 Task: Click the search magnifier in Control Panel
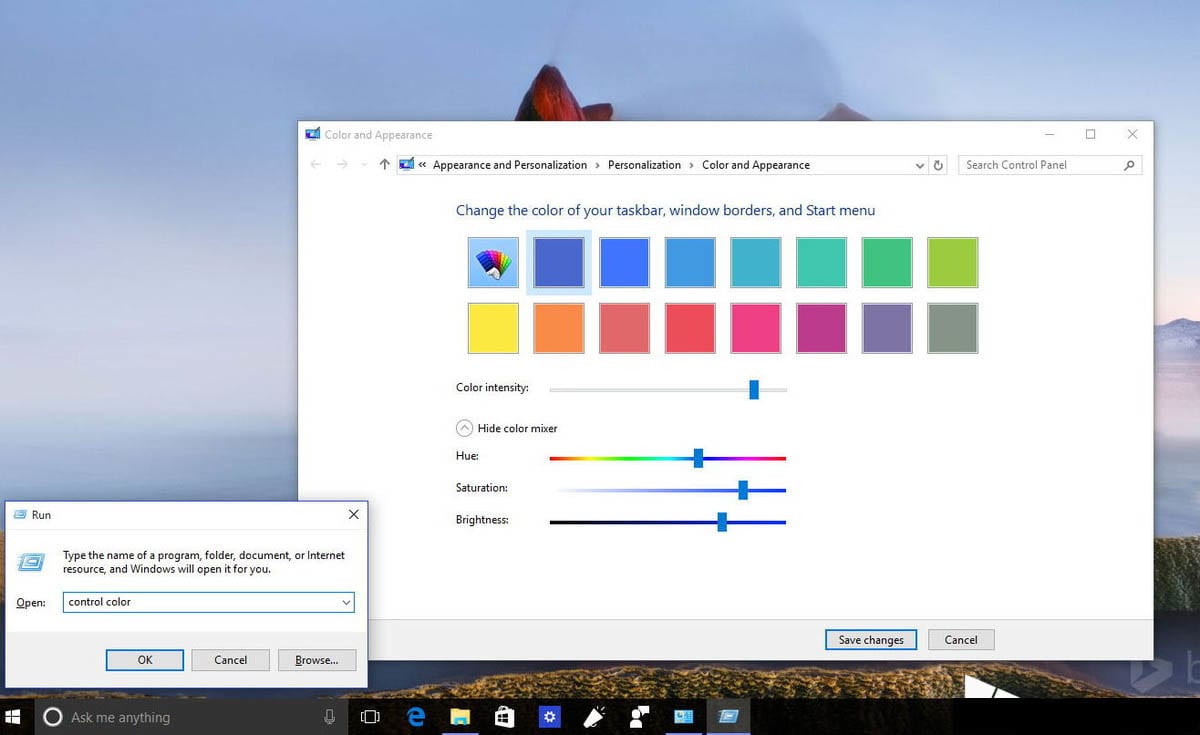(1129, 165)
